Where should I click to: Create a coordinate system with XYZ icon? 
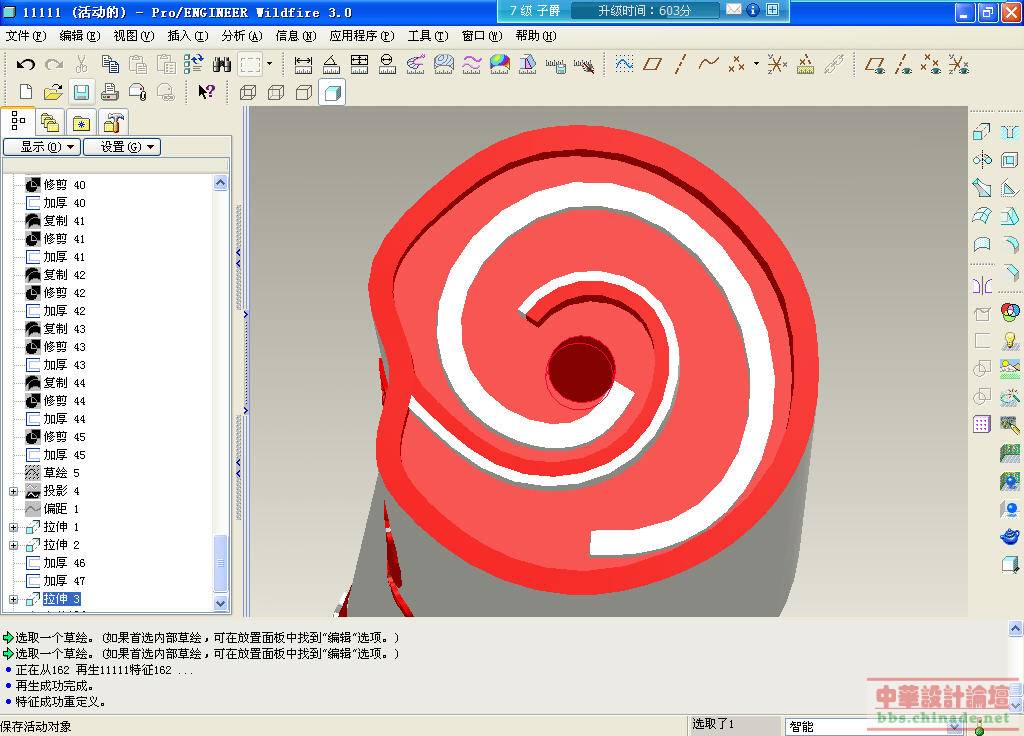click(x=777, y=64)
